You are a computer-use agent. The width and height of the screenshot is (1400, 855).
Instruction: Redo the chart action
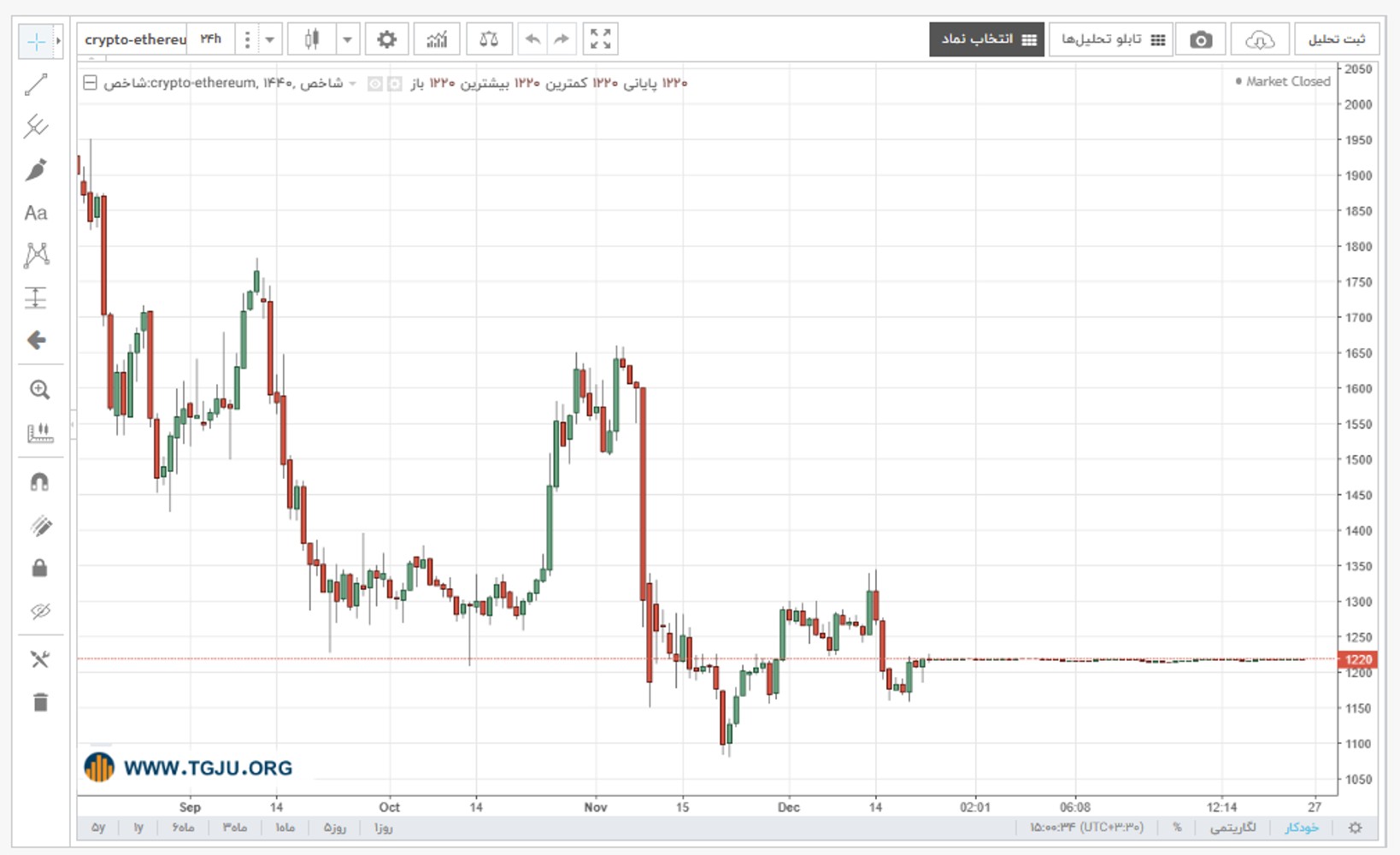tap(562, 39)
